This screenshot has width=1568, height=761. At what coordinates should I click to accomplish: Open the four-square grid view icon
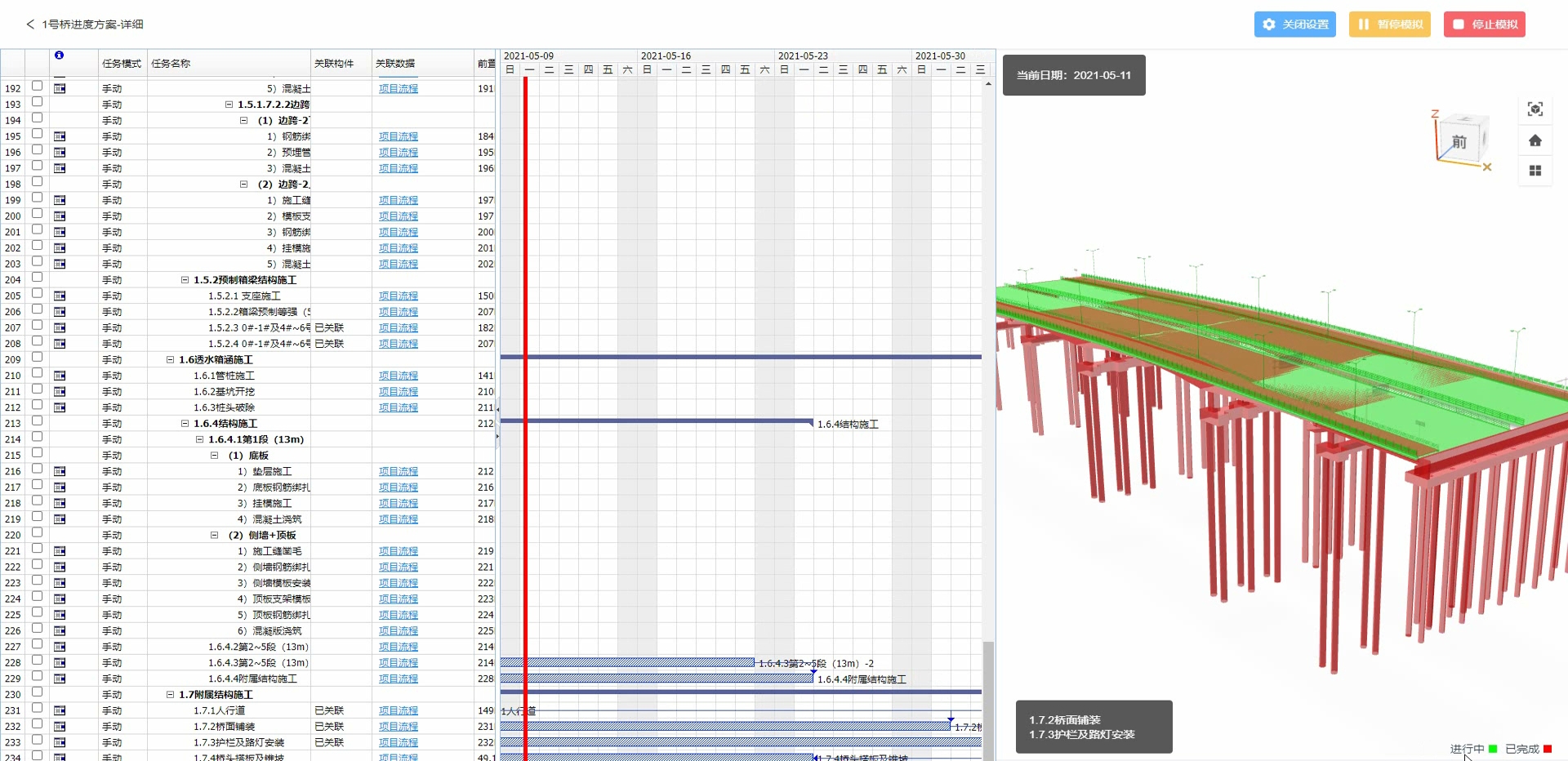pos(1535,171)
